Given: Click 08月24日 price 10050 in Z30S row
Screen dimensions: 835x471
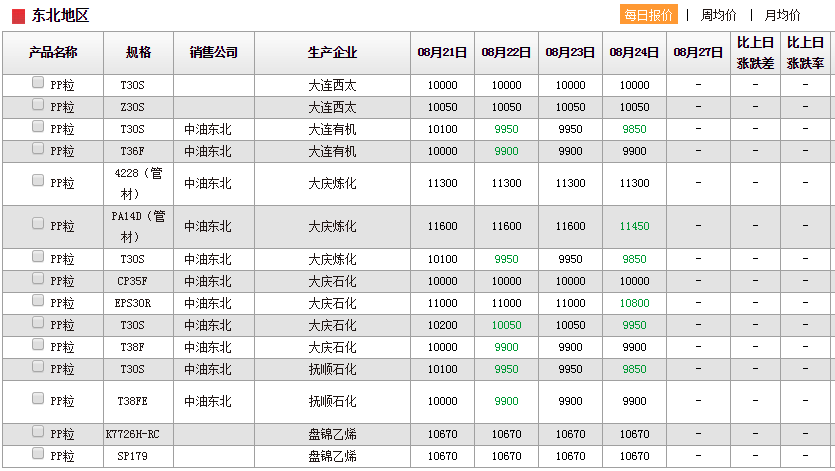Looking at the screenshot, I should (634, 107).
